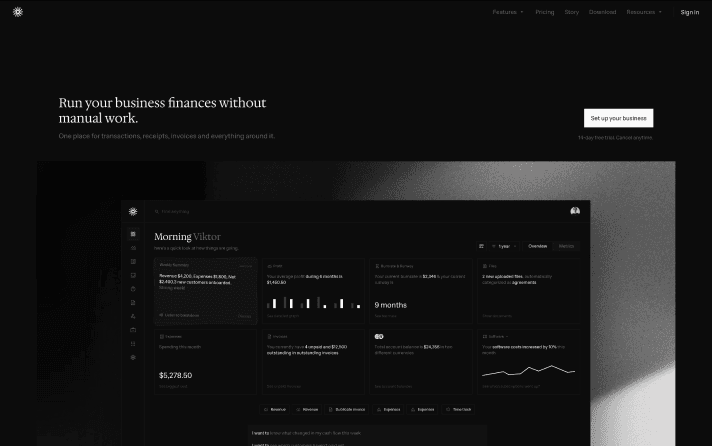The image size is (712, 446).
Task: Click the $5,278.50 spending amount
Action: tap(175, 375)
